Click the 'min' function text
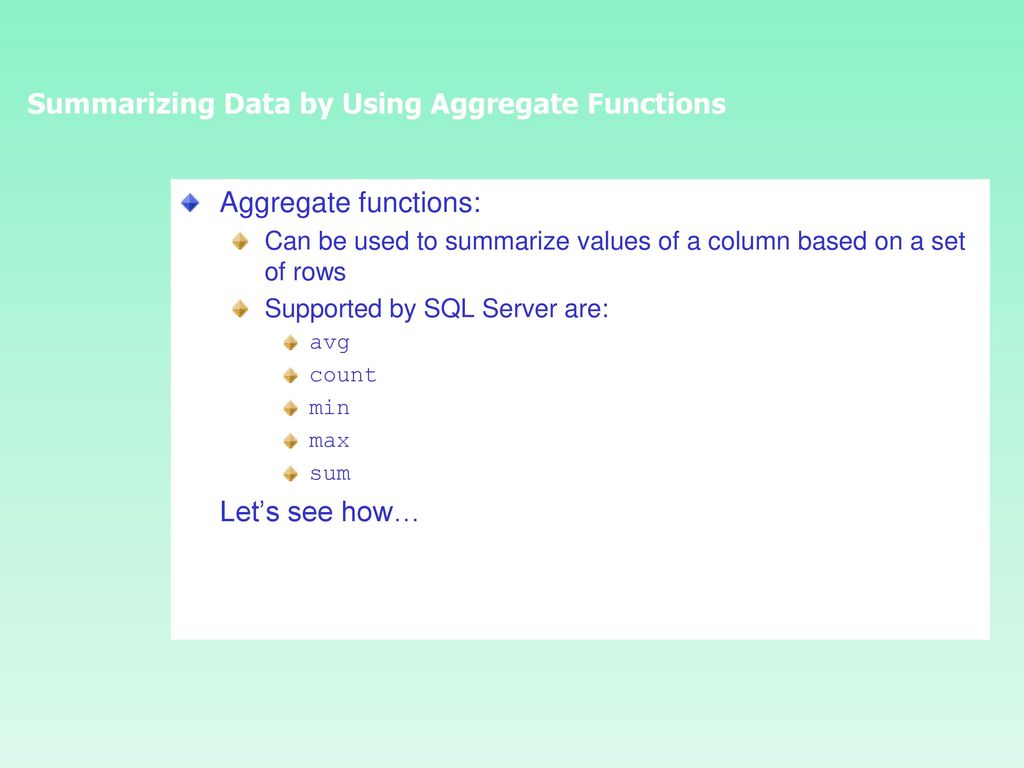The height and width of the screenshot is (768, 1024). pyautogui.click(x=329, y=408)
